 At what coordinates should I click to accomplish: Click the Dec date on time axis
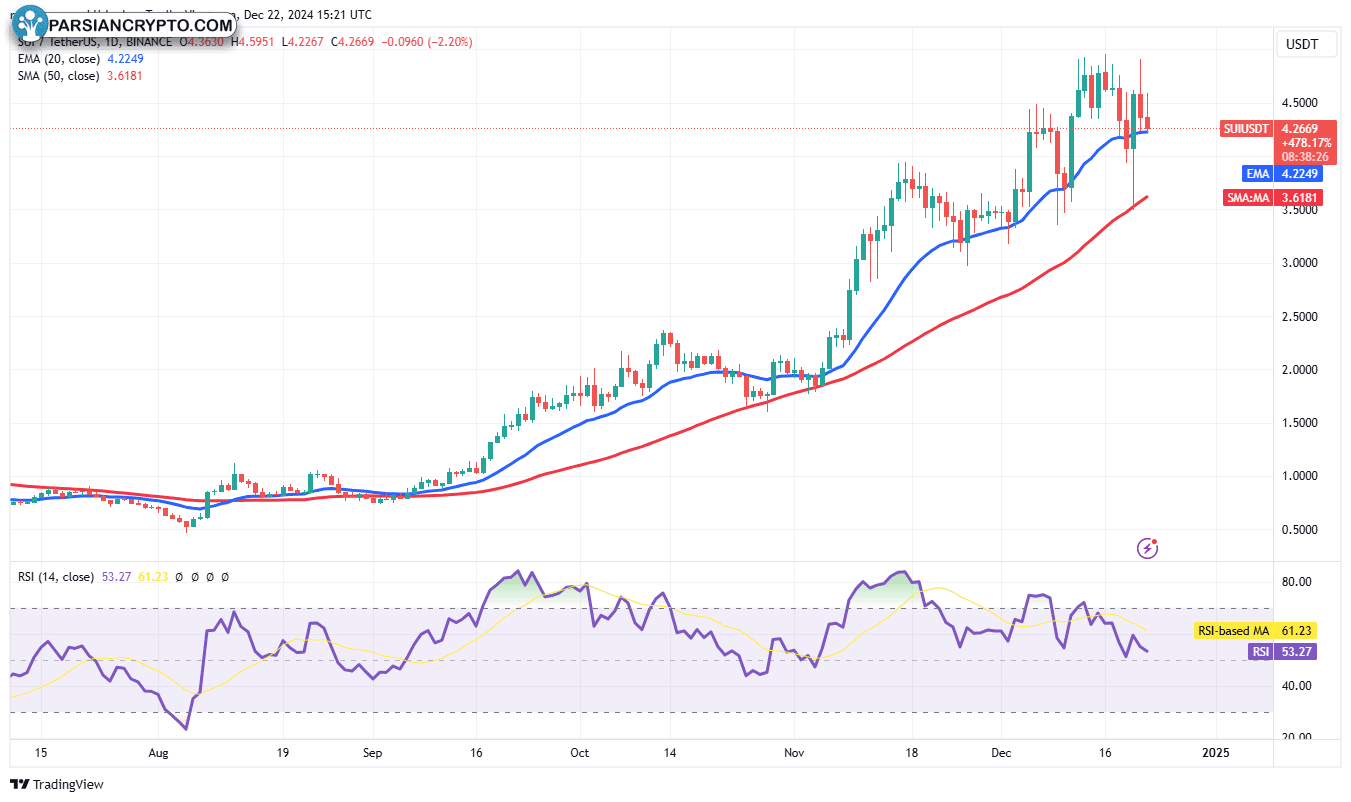(1001, 751)
